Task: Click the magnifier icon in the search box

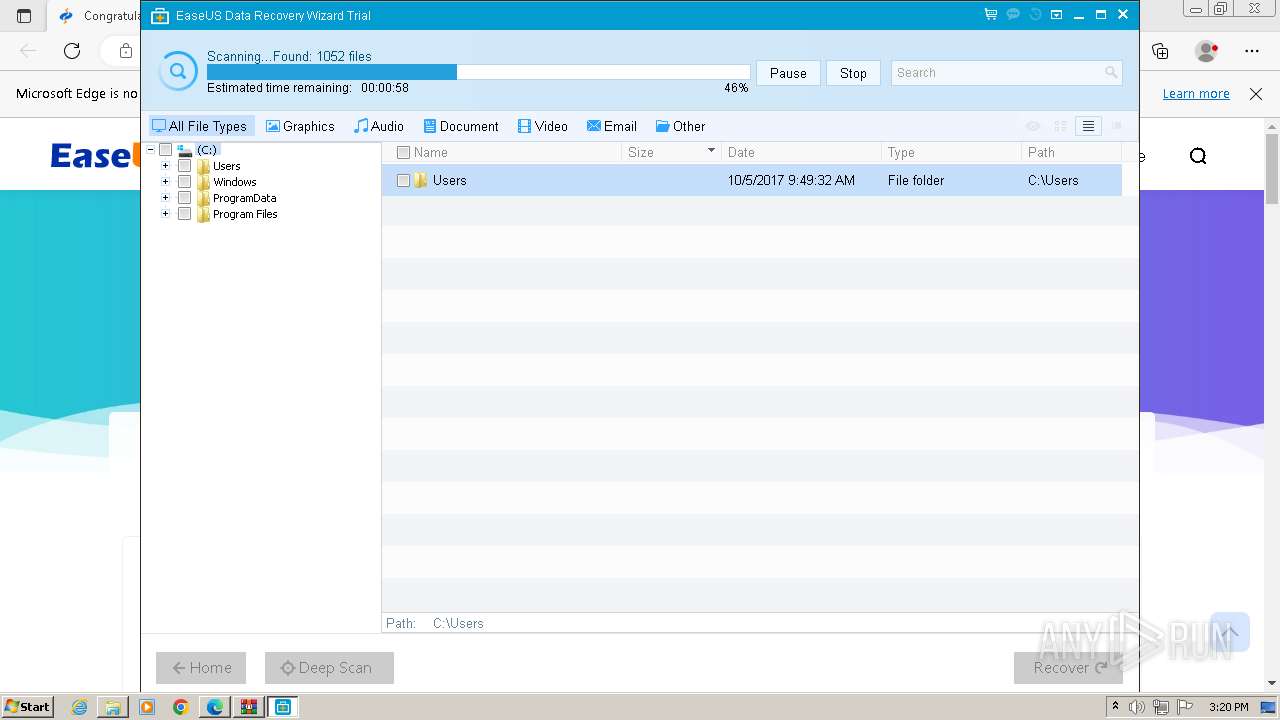Action: coord(1111,73)
